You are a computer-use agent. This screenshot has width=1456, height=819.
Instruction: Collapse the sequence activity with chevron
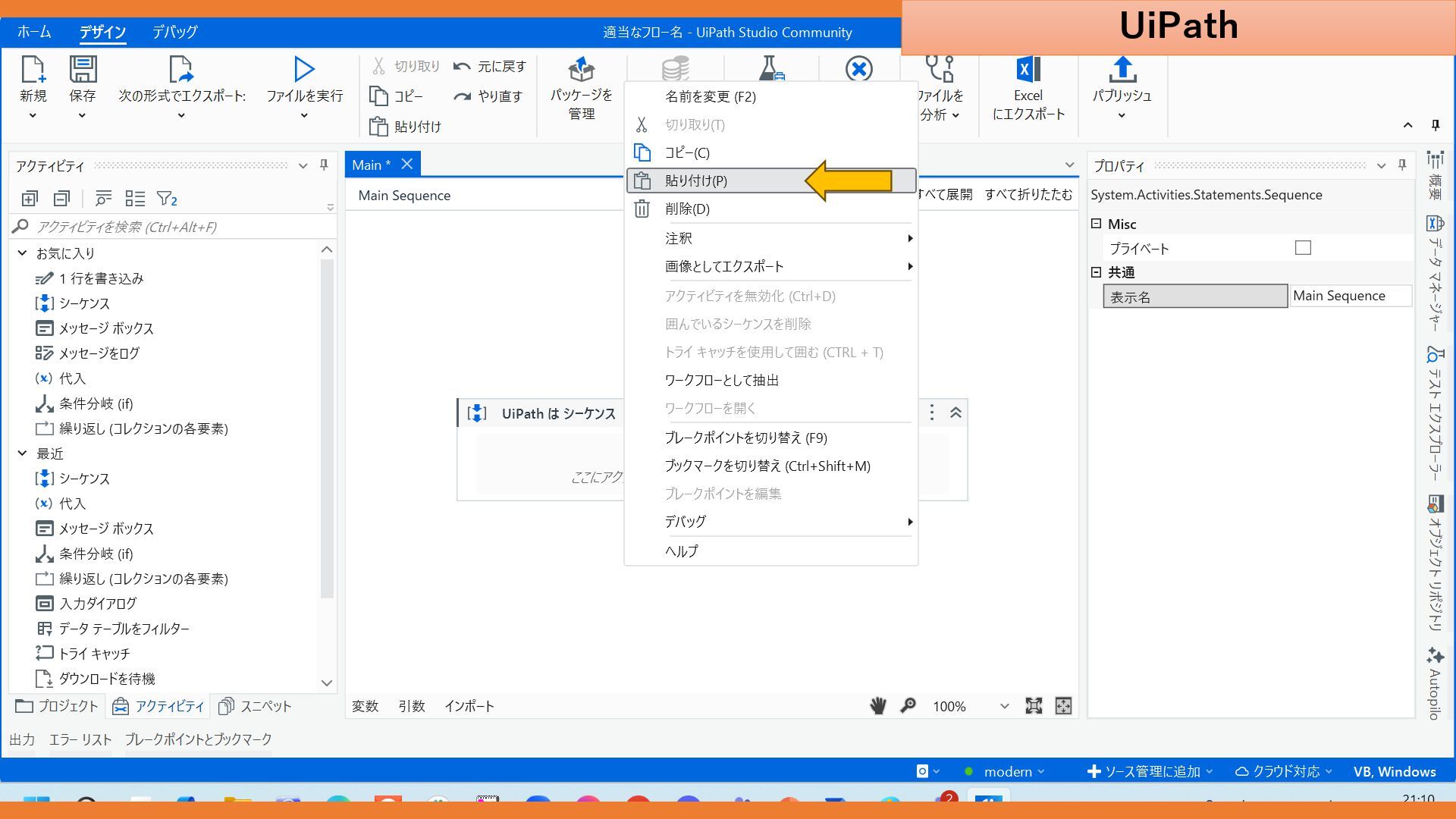tap(955, 413)
